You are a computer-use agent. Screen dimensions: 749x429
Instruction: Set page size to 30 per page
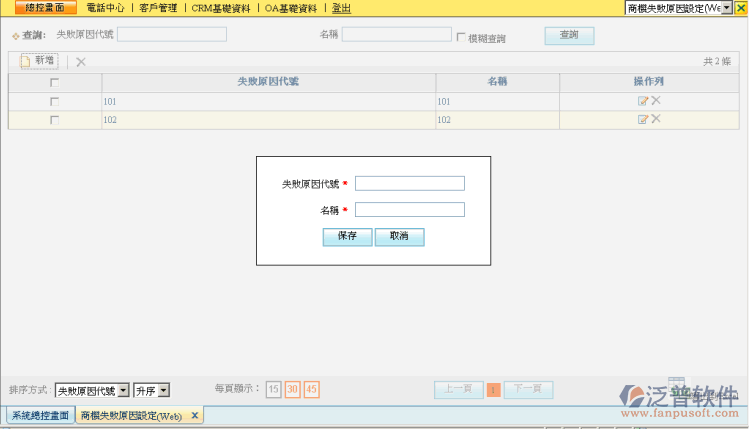tap(292, 389)
